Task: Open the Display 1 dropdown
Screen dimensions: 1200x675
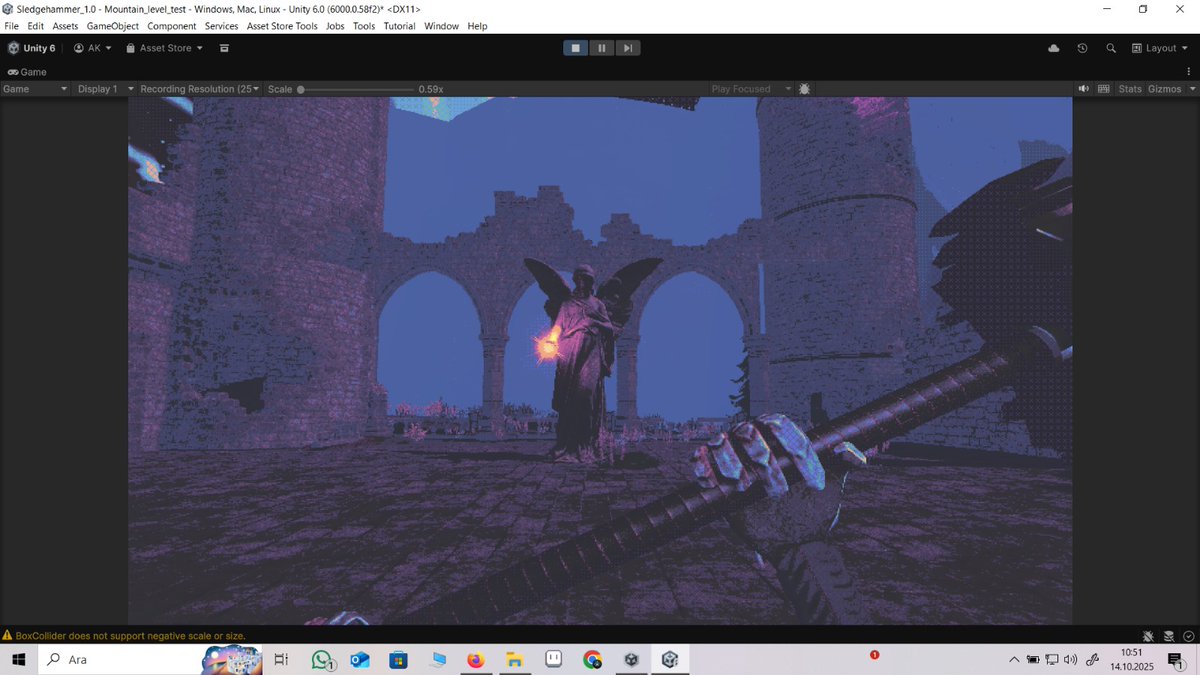Action: pyautogui.click(x=103, y=88)
